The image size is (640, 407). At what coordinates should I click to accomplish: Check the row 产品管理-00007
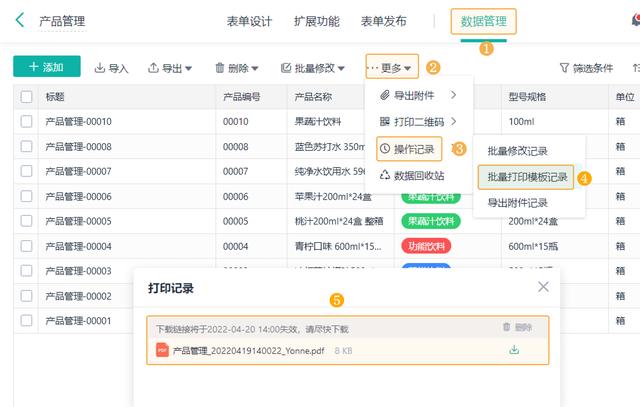pyautogui.click(x=27, y=171)
